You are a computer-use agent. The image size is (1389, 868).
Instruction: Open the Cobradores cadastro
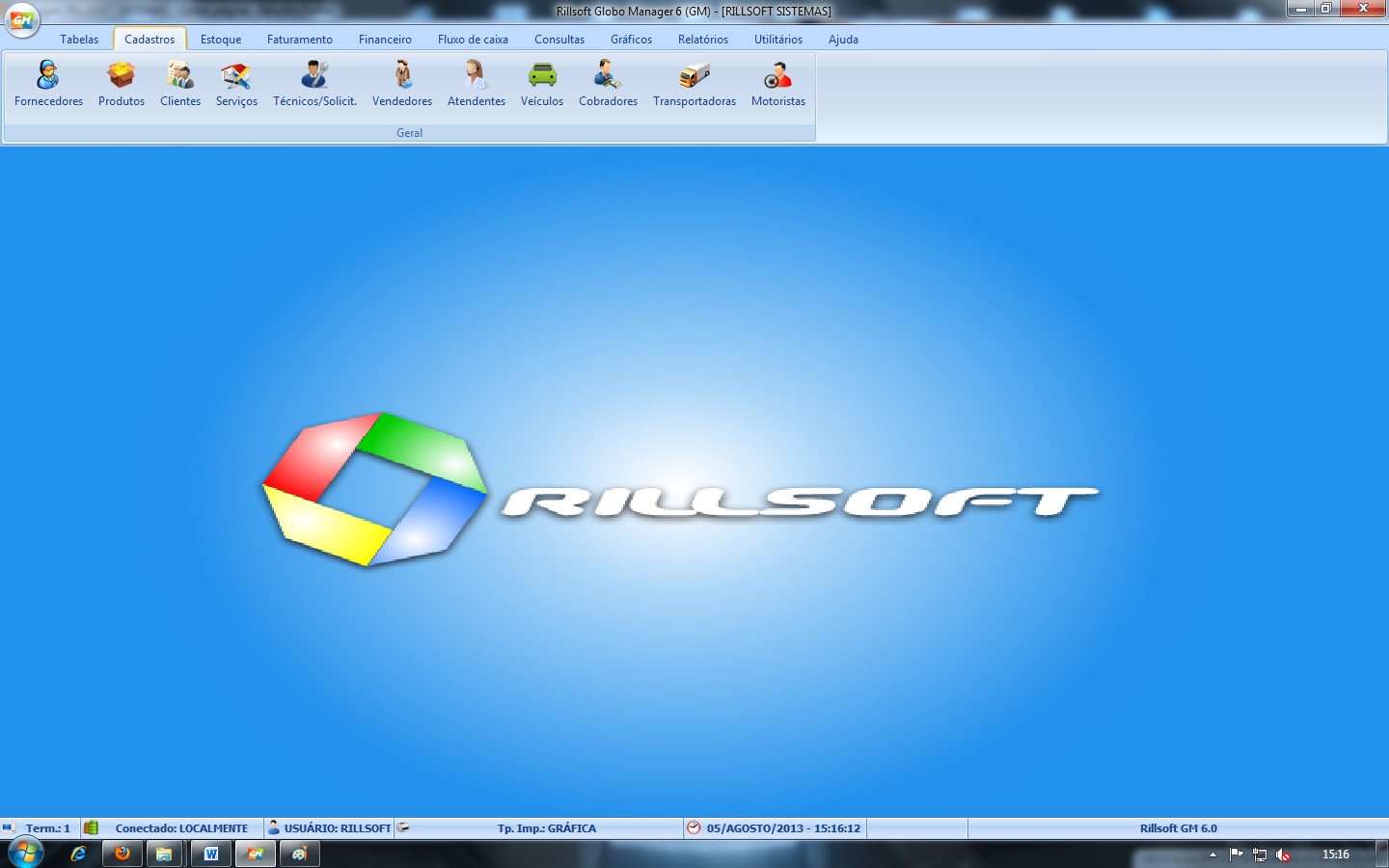point(608,82)
